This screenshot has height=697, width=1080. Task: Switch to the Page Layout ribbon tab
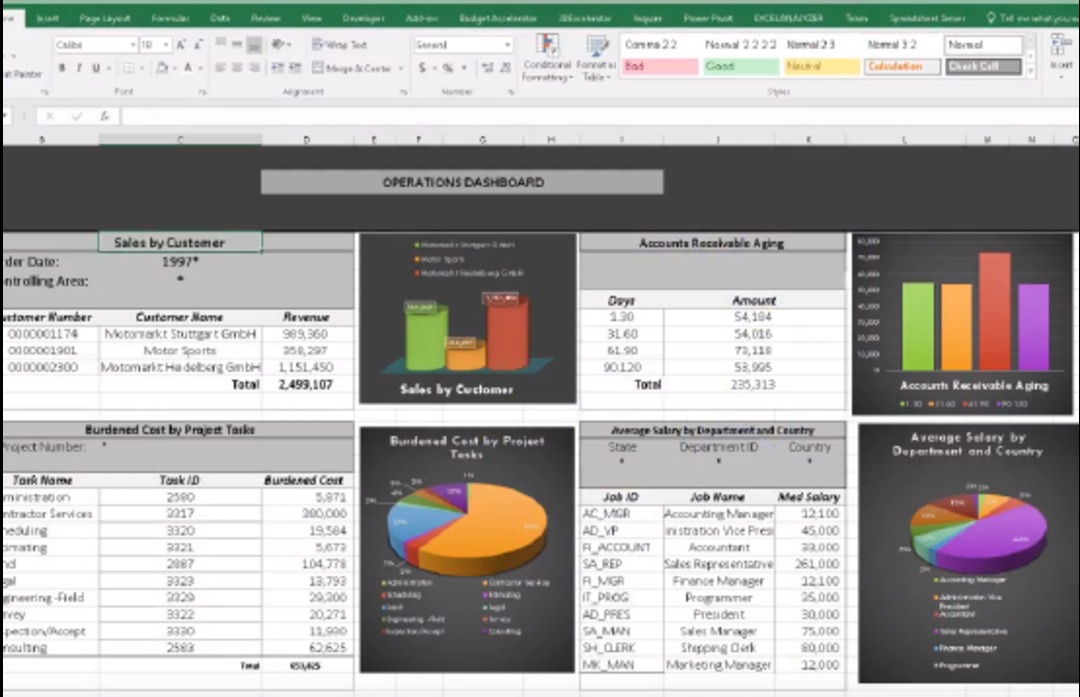105,18
